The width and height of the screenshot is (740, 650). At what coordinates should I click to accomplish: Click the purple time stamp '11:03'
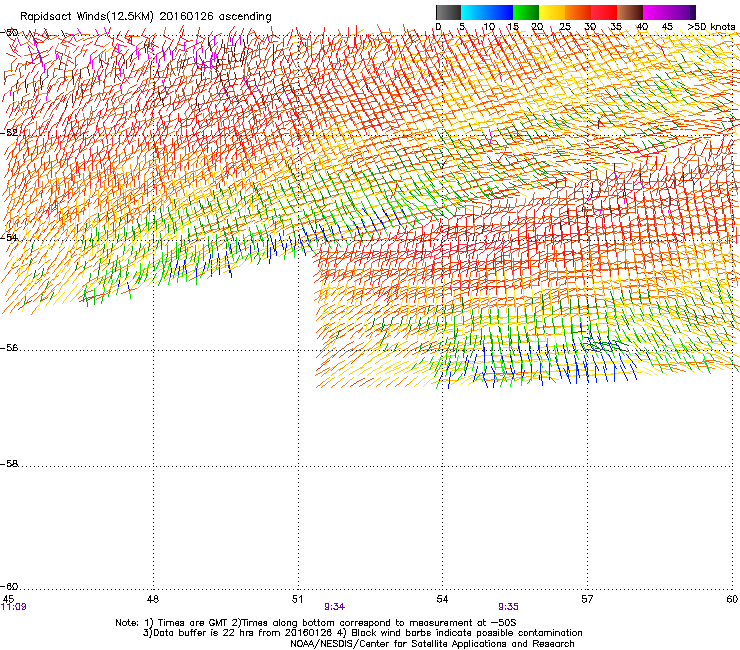coord(14,607)
